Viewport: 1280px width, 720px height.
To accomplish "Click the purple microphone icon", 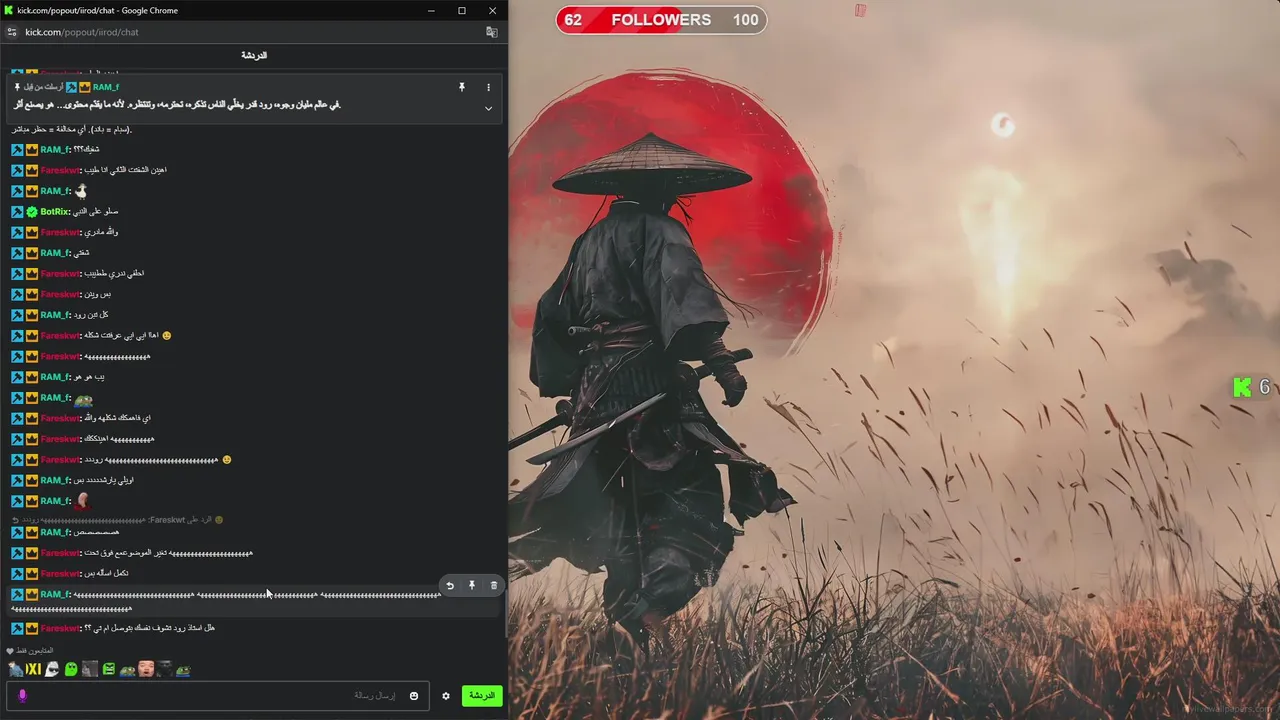I will pyautogui.click(x=22, y=696).
